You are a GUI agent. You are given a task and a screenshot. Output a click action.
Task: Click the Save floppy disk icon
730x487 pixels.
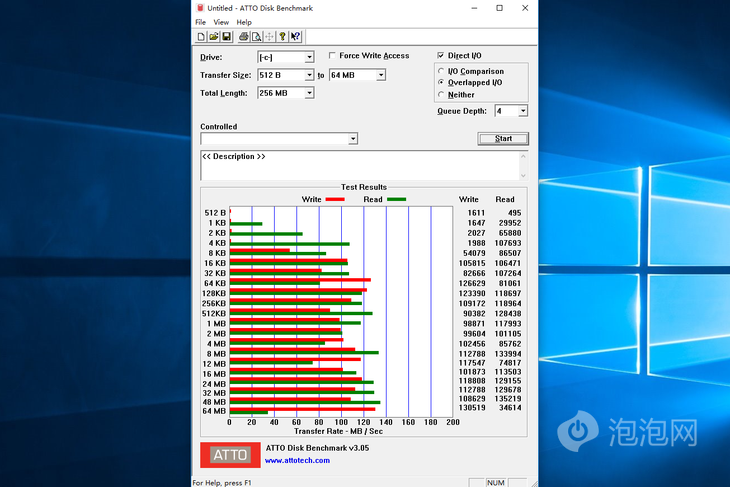tap(227, 37)
